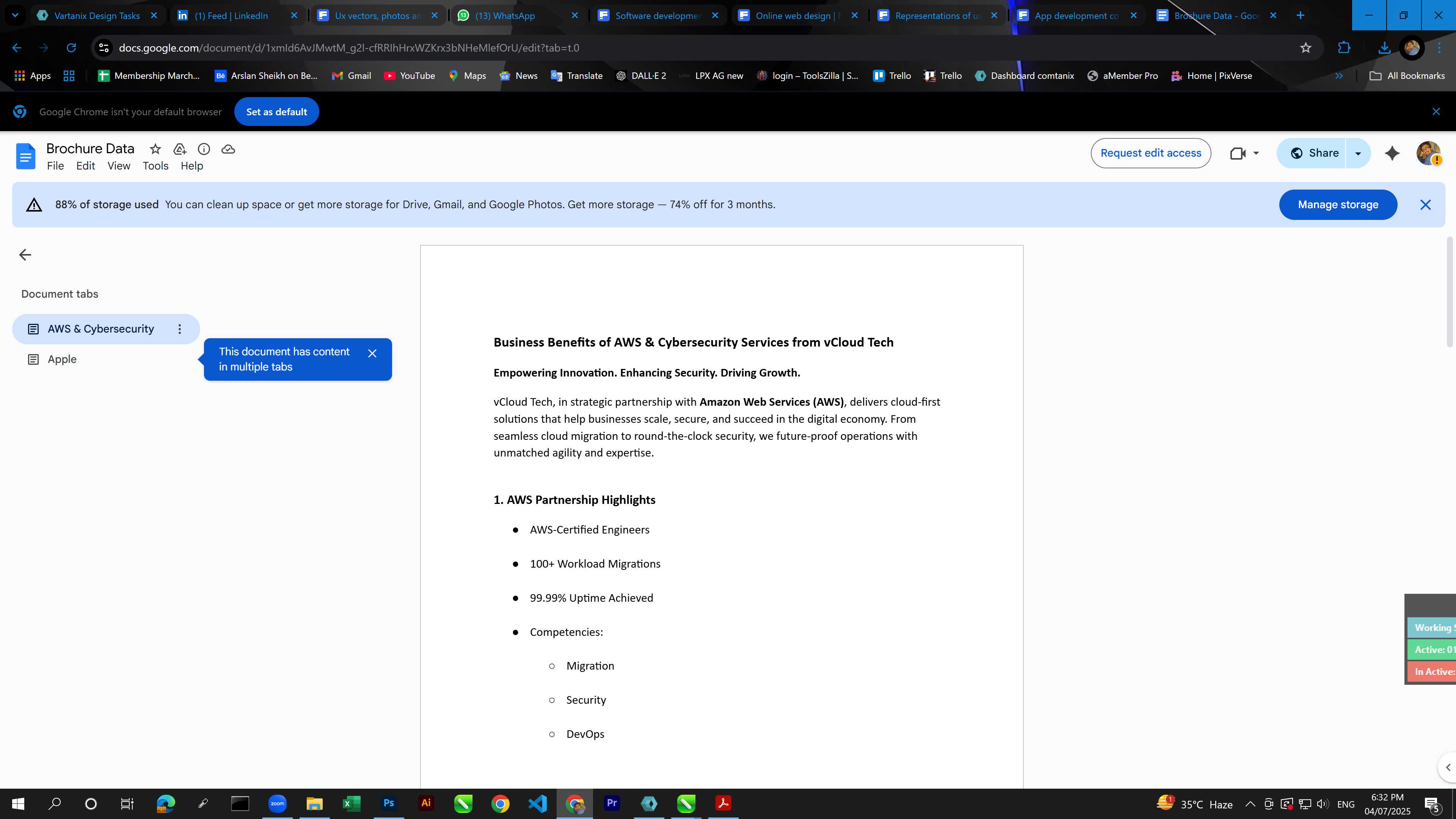The image size is (1456, 819).
Task: Open document info icon next to title
Action: (x=204, y=149)
